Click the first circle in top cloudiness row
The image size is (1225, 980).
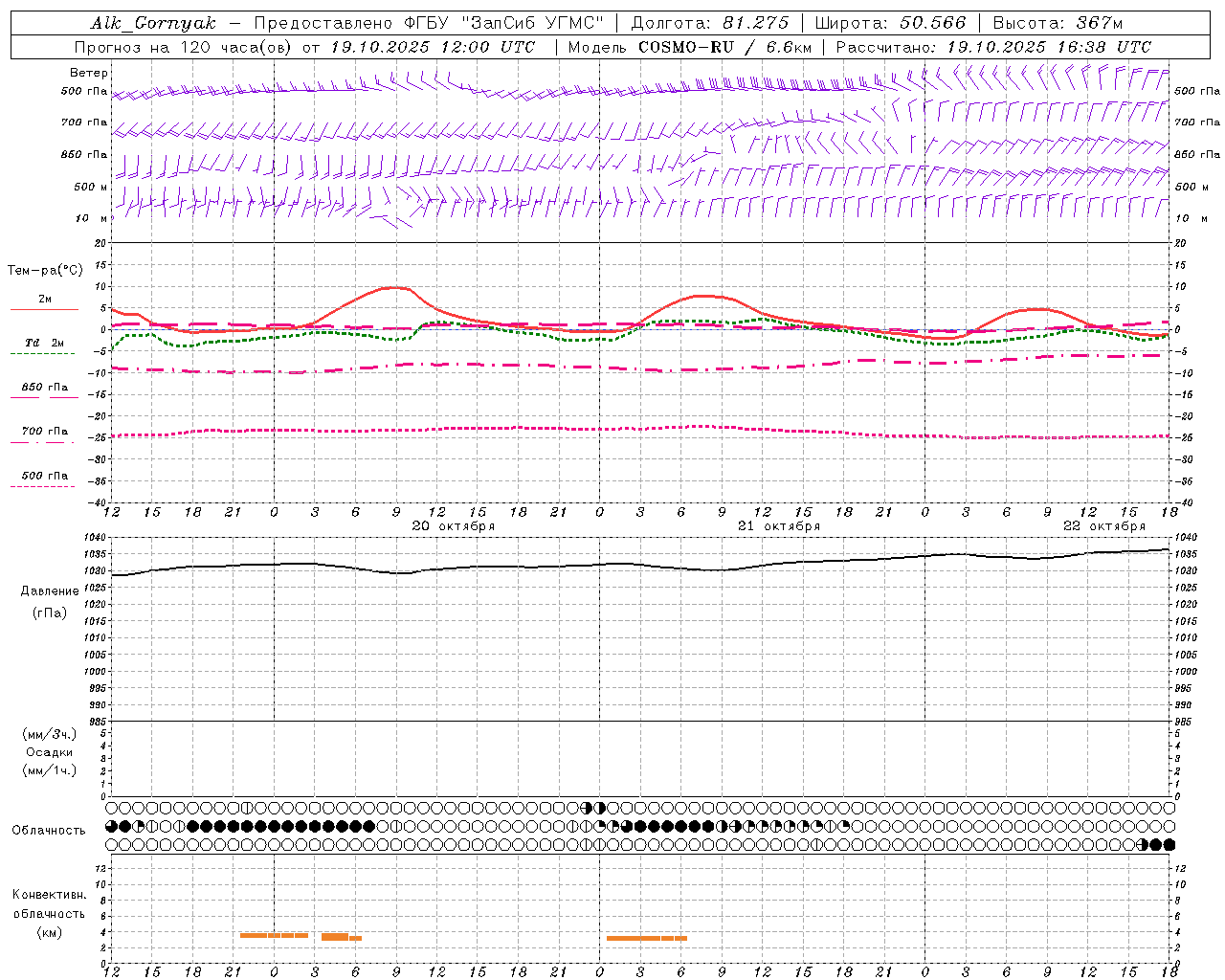[112, 808]
